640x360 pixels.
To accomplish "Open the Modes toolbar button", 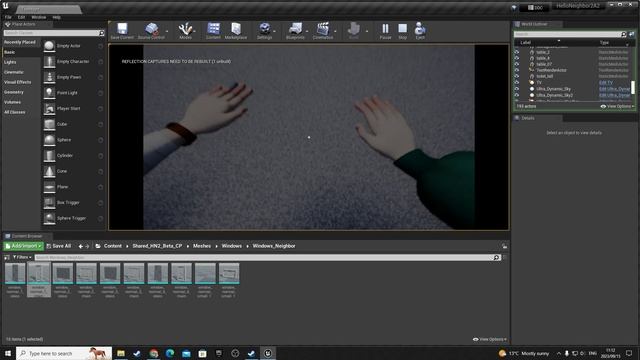I will pos(185,31).
